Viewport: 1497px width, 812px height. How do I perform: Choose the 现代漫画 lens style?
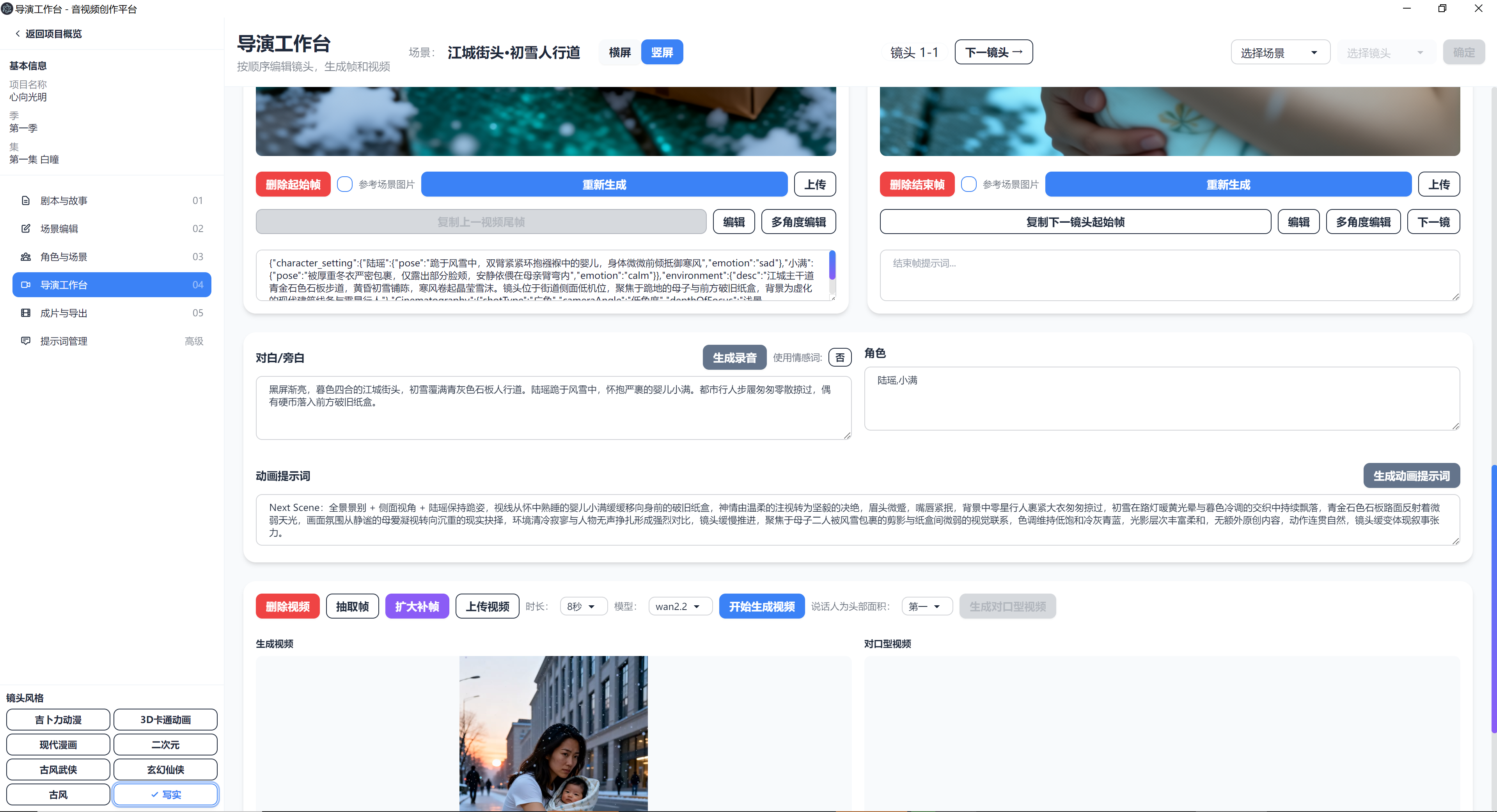point(58,745)
